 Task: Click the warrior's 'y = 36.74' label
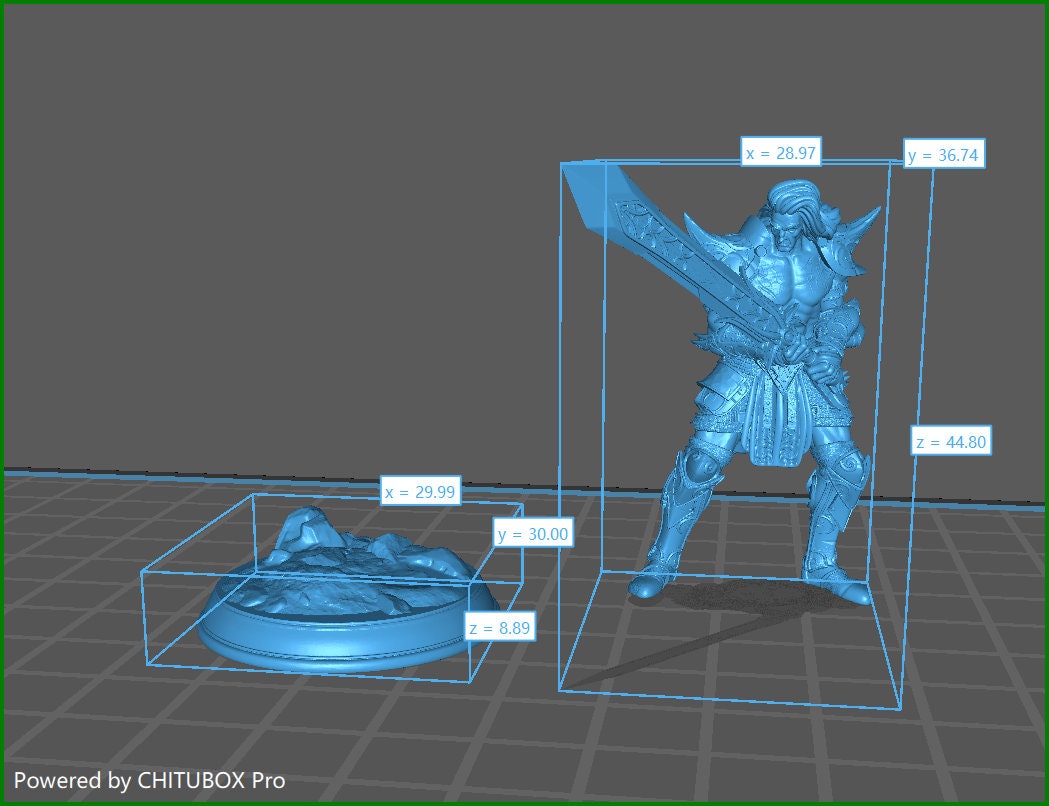point(944,154)
